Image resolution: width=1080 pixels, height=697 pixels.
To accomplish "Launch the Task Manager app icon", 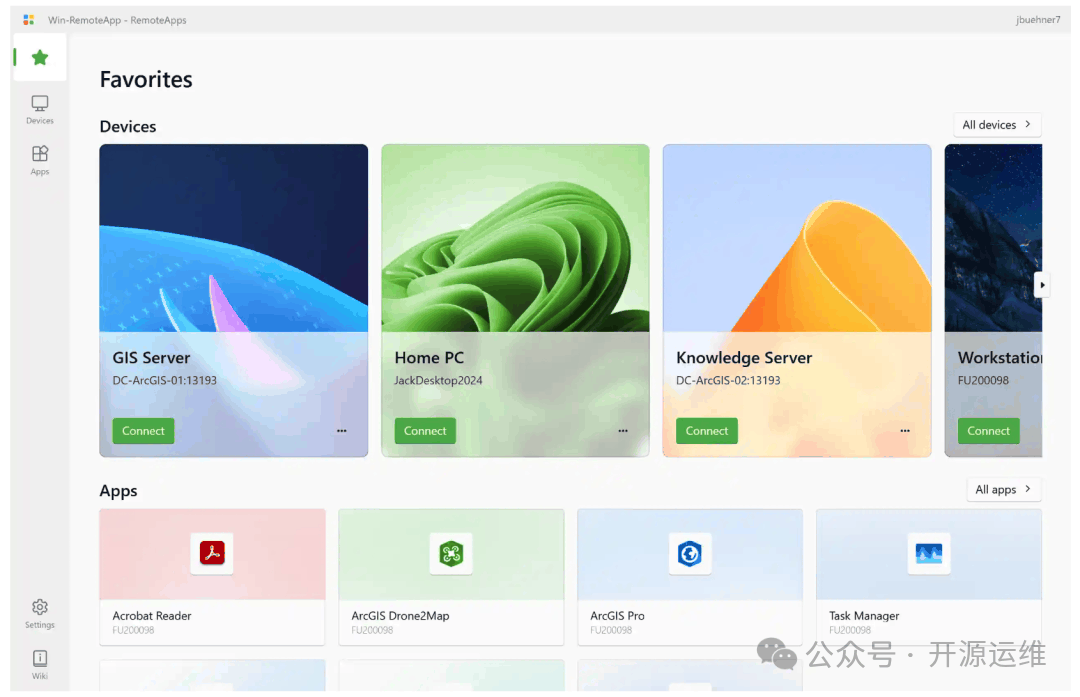I will point(928,553).
